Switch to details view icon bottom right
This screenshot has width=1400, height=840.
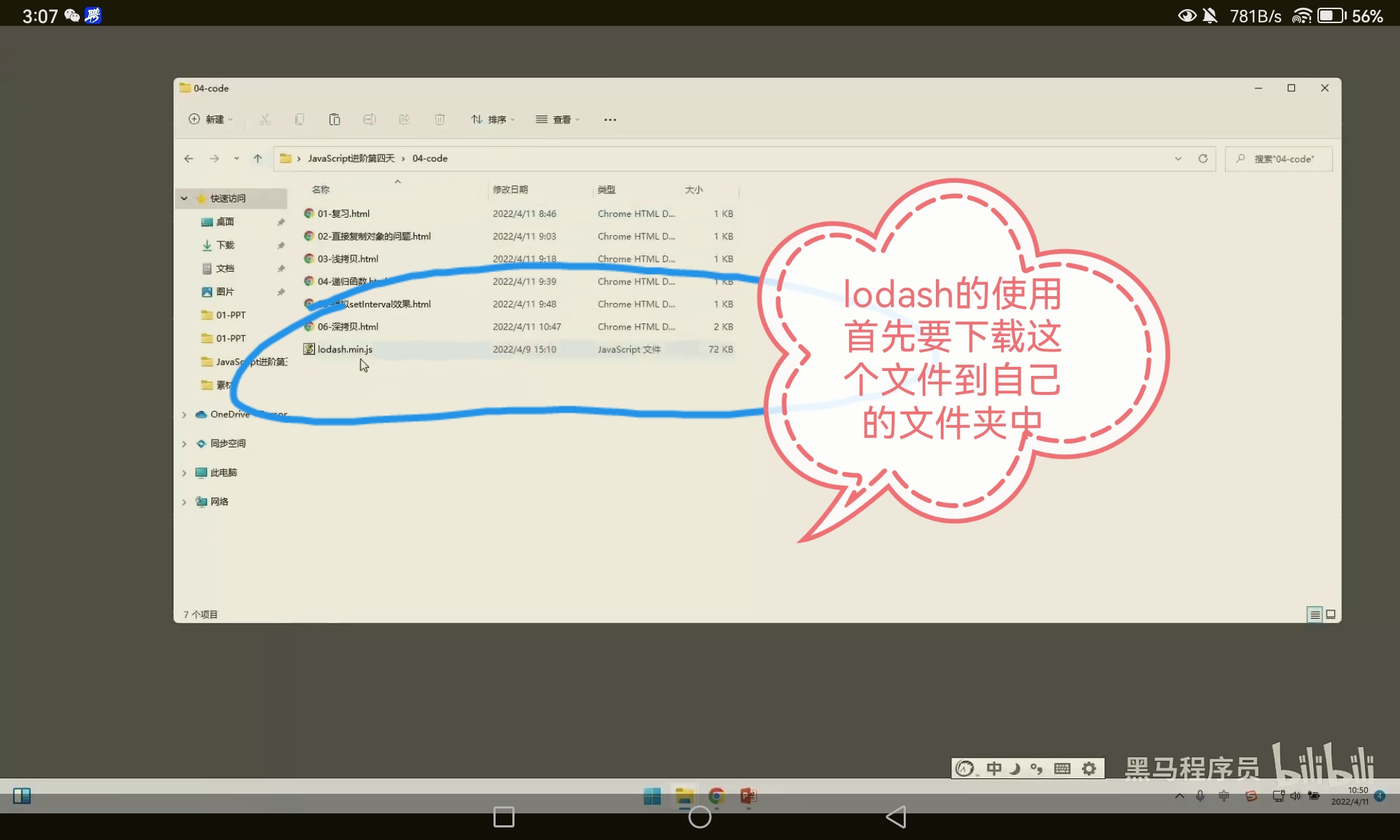coord(1315,615)
